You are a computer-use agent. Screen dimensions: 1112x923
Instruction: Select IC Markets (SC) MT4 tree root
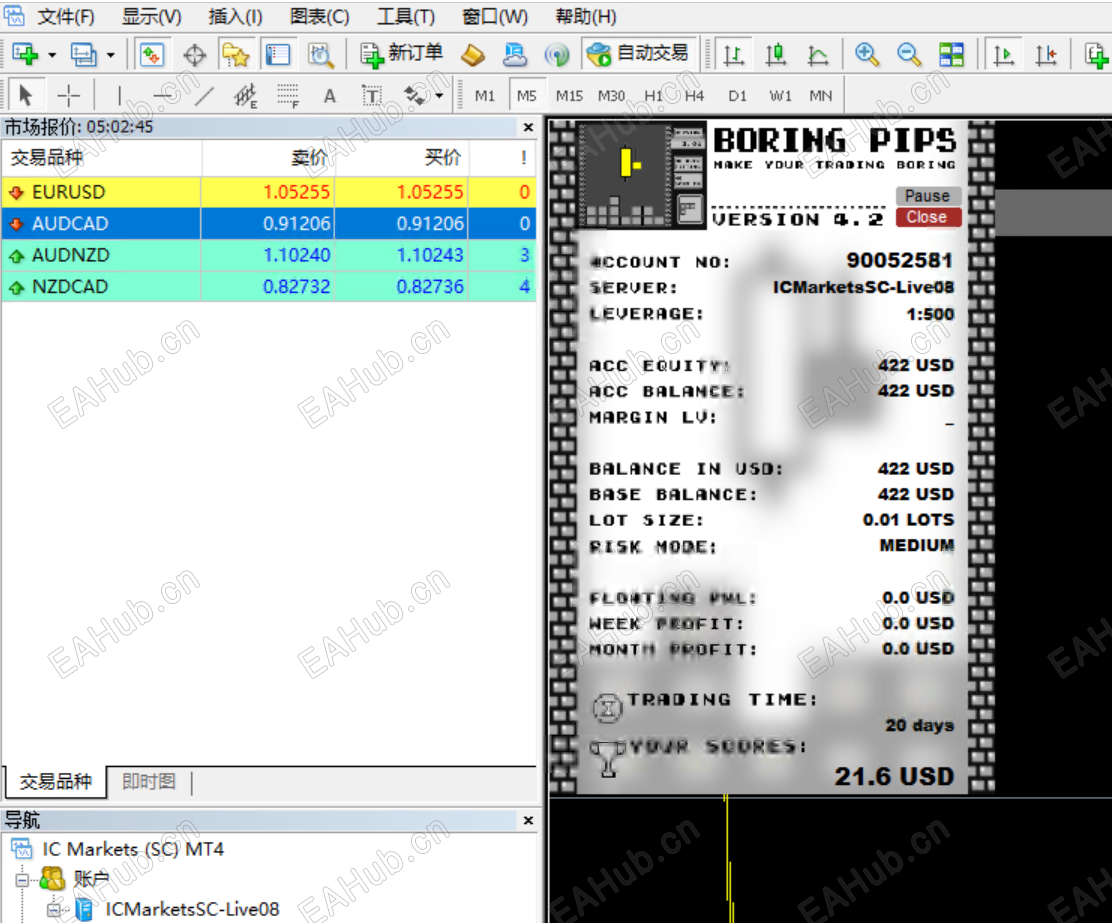point(133,849)
